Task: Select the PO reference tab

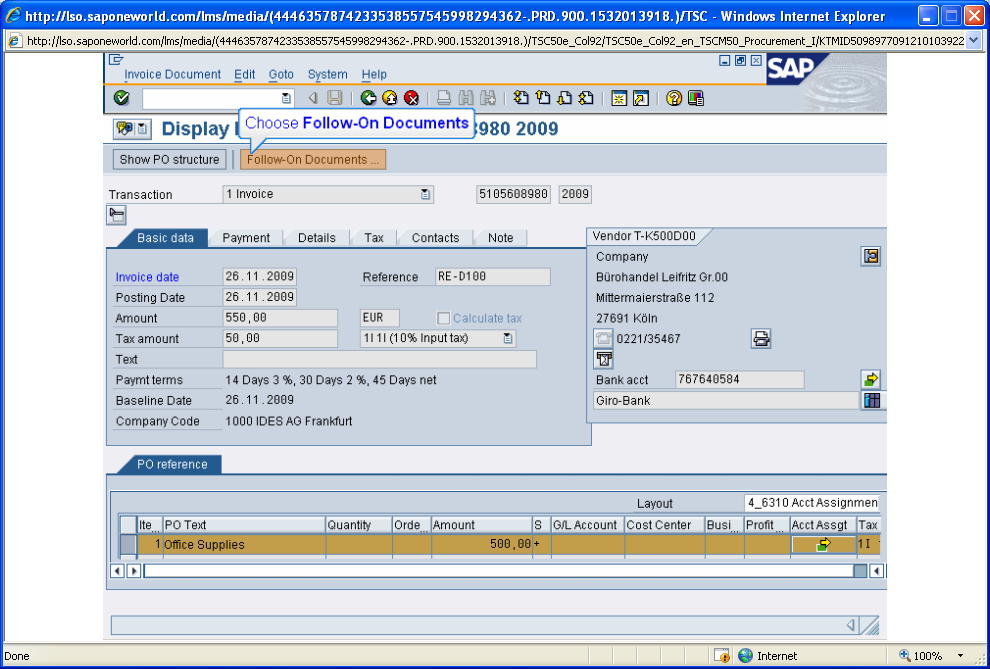Action: pyautogui.click(x=172, y=464)
